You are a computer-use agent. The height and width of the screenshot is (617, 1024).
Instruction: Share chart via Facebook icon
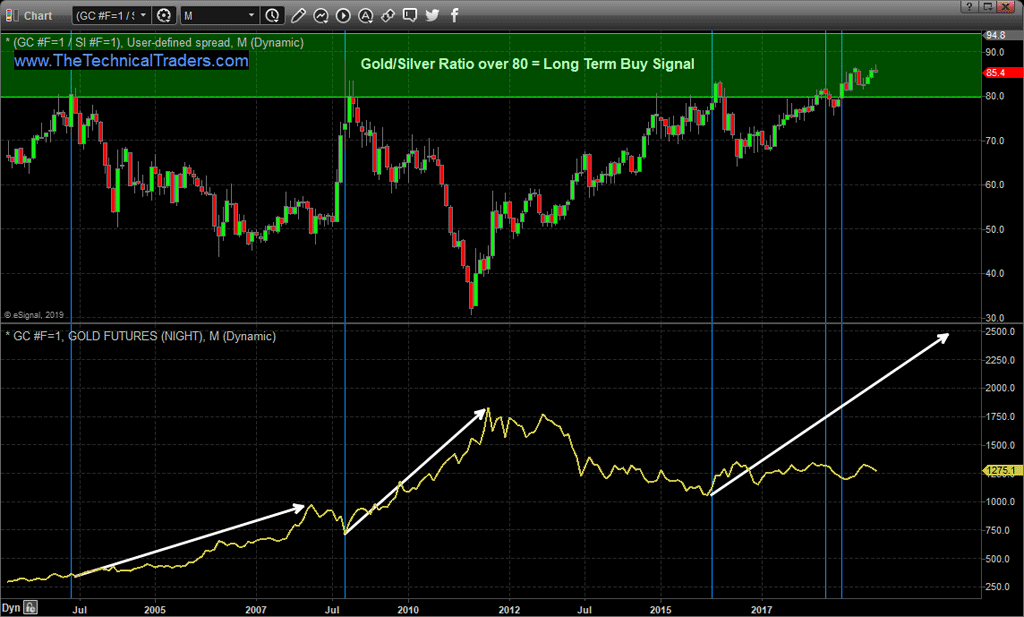click(454, 15)
